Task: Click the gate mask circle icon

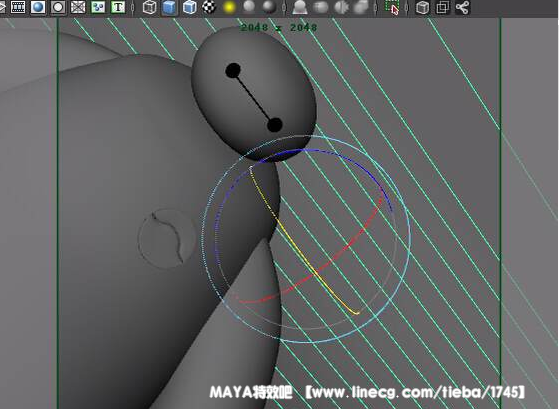Action: 58,7
